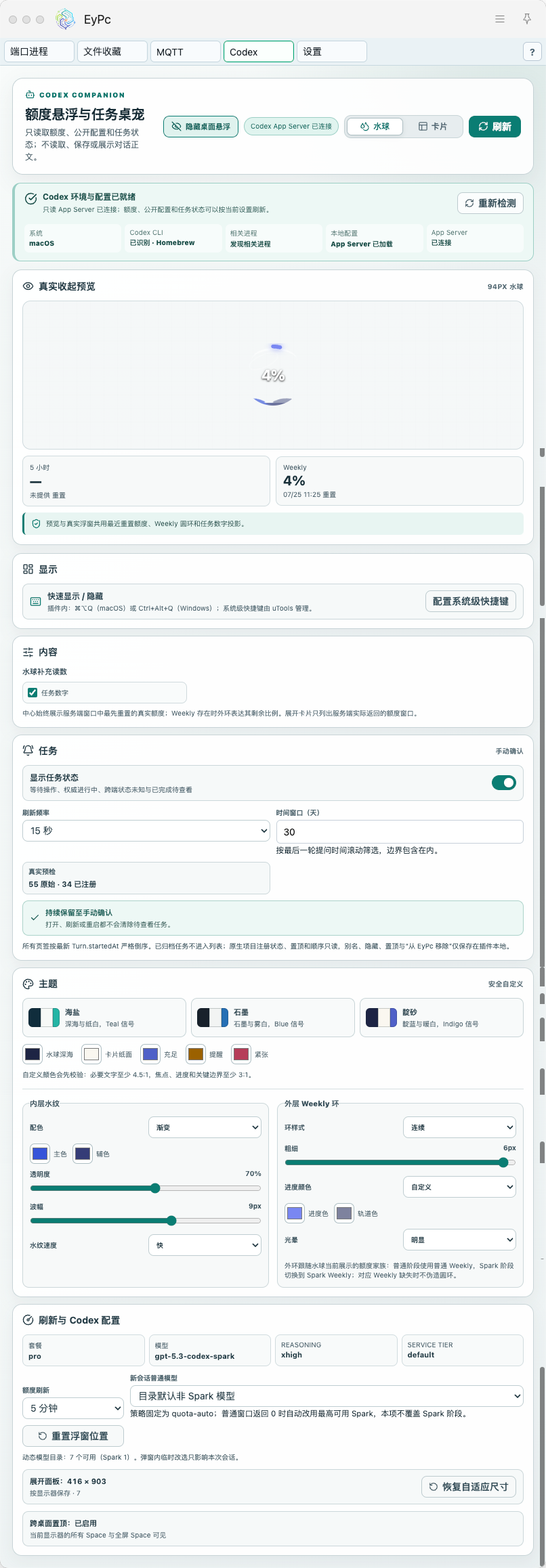Open the 紧张 color swatch
546x1568 pixels.
241,1054
